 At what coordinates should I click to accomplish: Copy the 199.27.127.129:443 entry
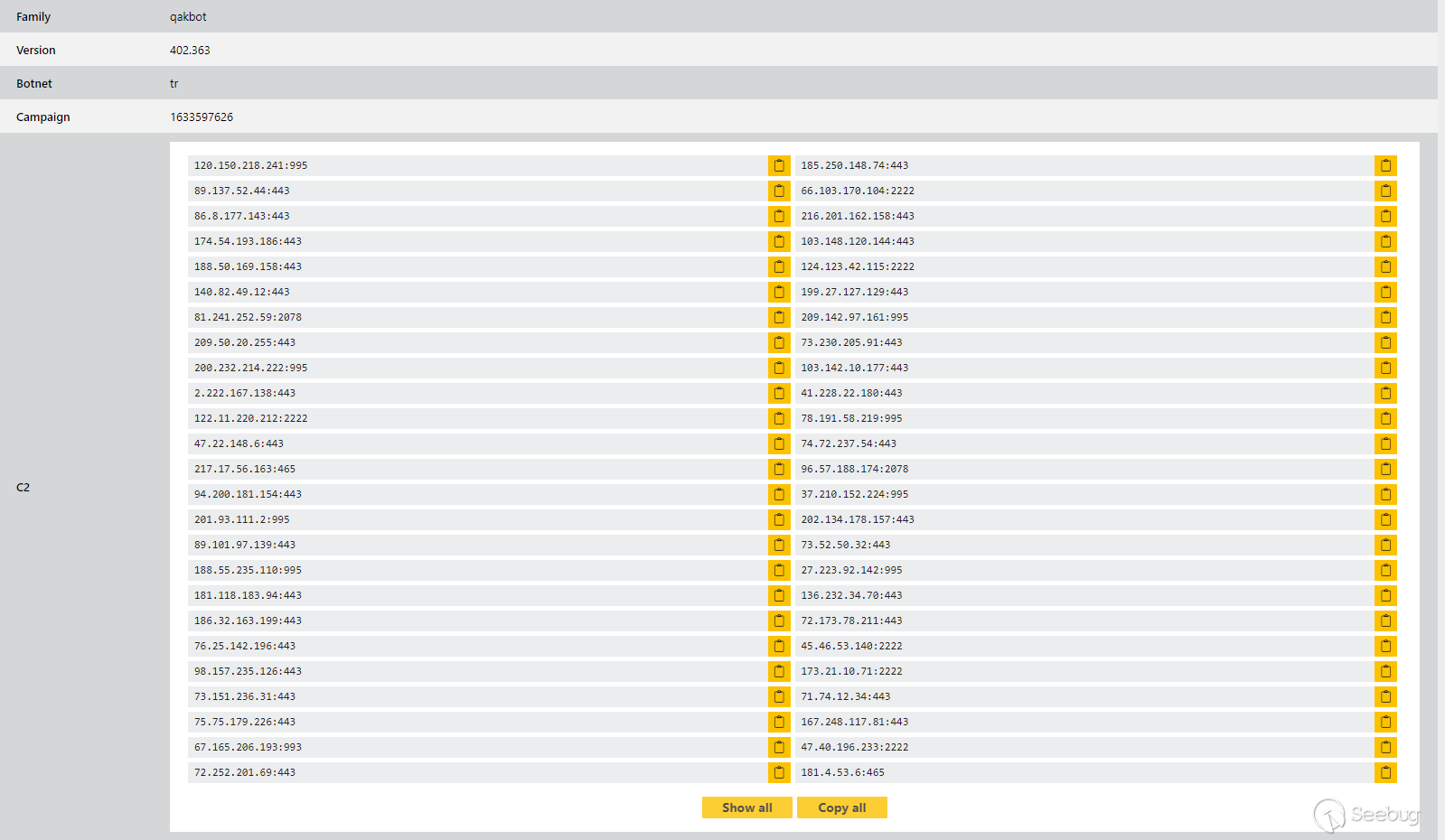[1385, 292]
